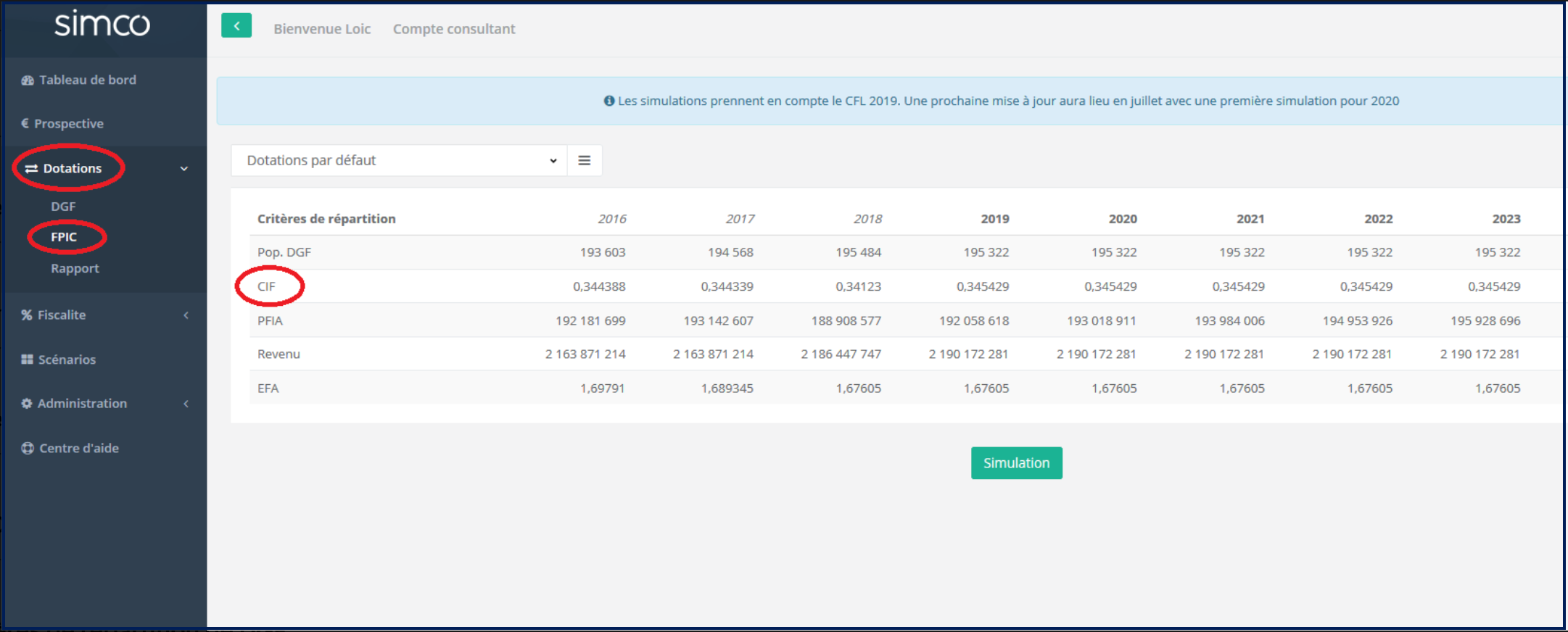Open the DGF submenu item
This screenshot has width=1568, height=632.
pos(63,207)
